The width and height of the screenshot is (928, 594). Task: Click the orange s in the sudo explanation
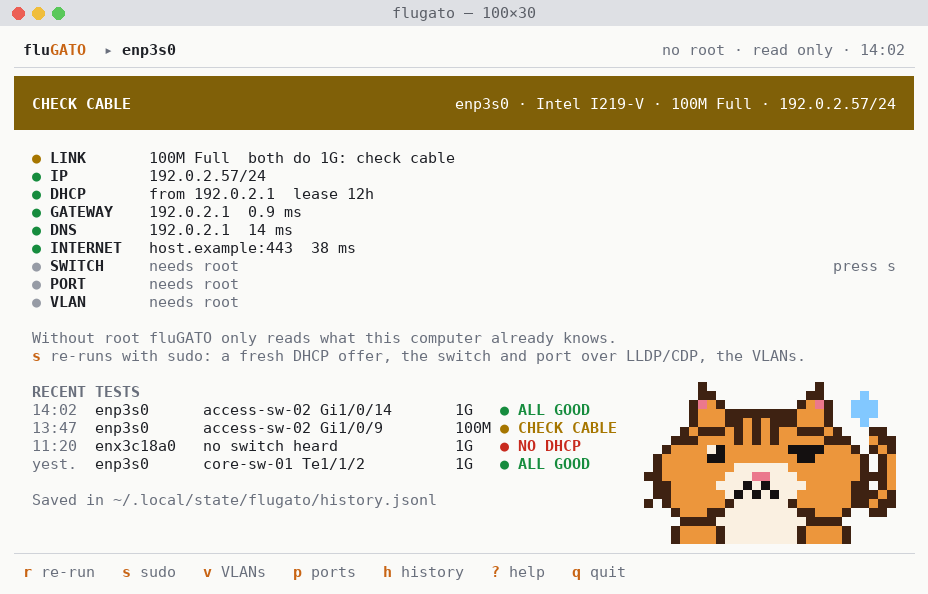point(36,356)
